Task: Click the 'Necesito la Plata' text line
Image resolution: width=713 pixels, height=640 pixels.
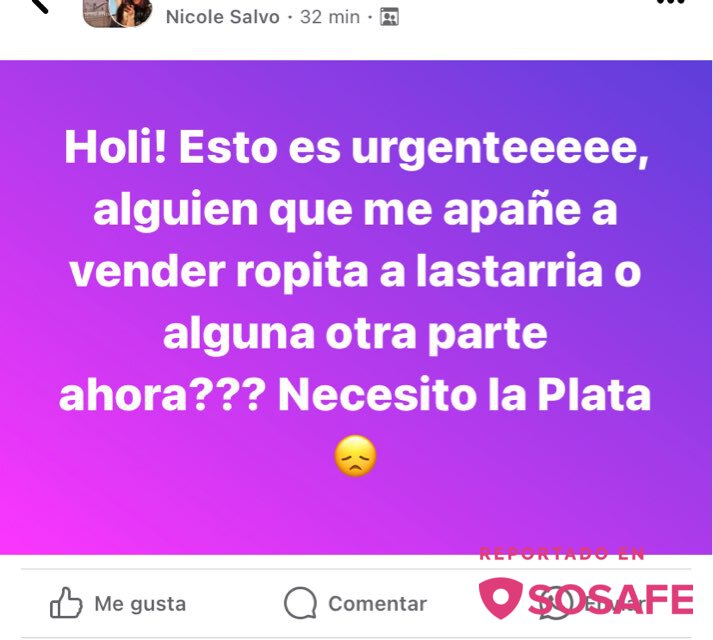Action: pos(464,394)
